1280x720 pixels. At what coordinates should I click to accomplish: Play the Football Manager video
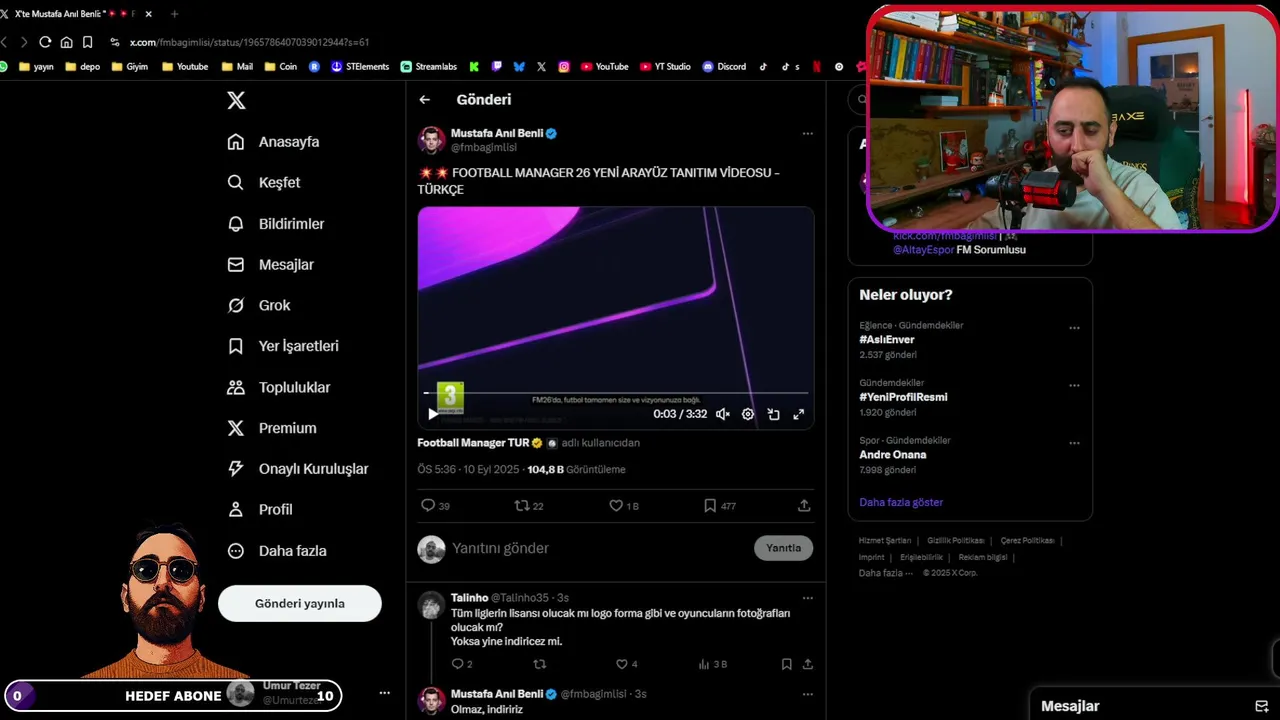tap(433, 414)
